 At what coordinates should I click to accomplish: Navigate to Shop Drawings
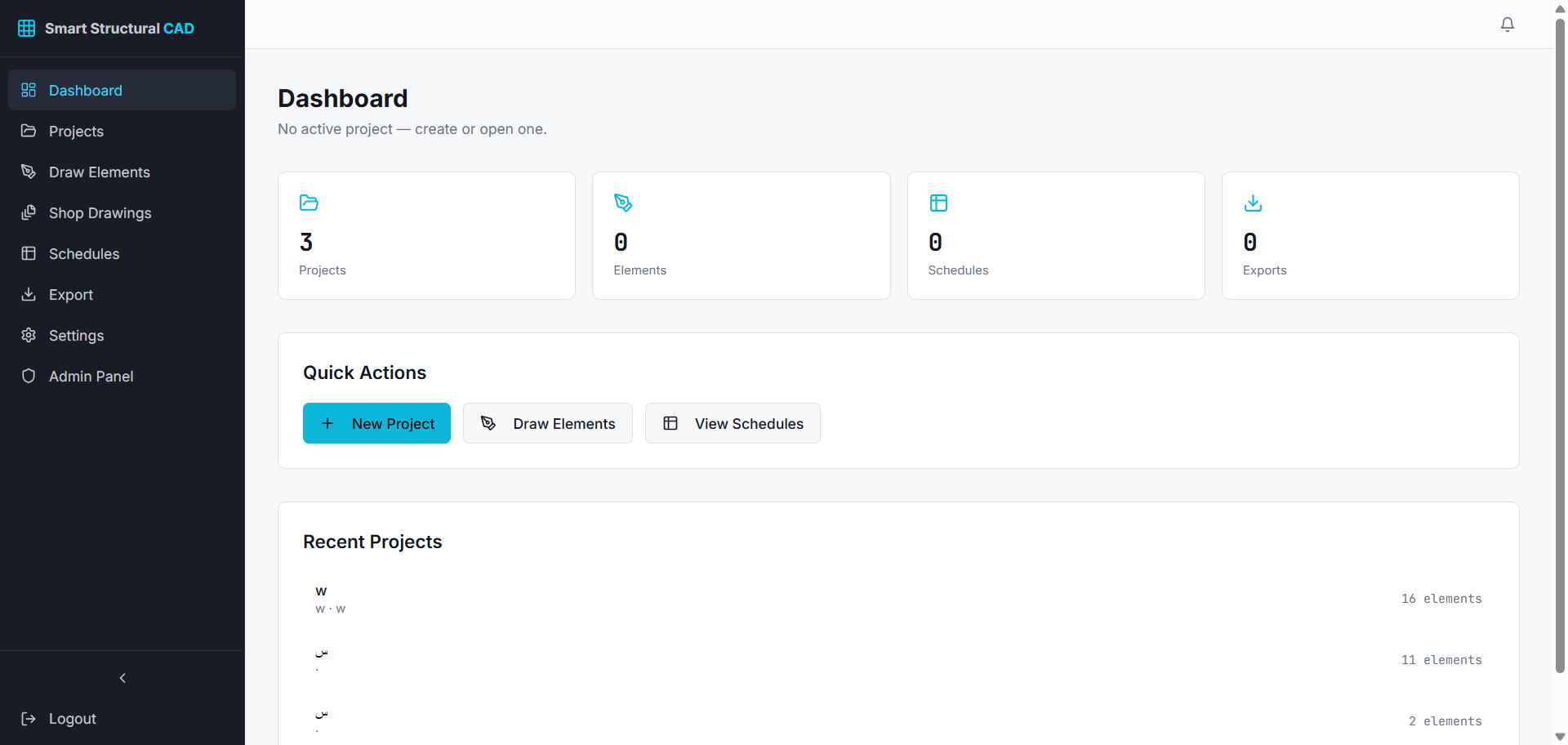tap(122, 212)
